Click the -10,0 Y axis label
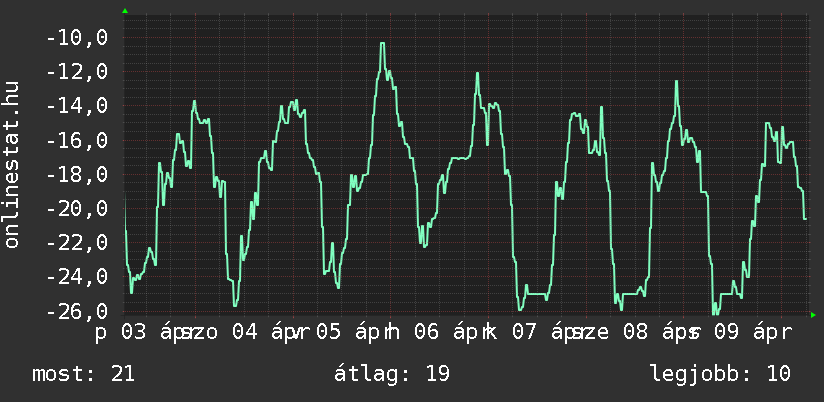824x402 pixels. point(77,38)
